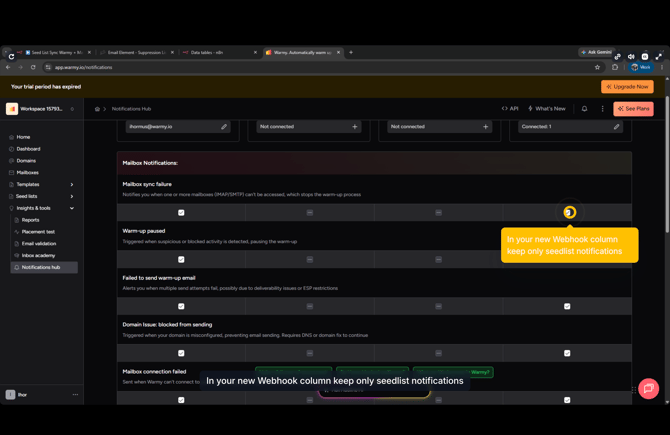Enter fullscreen with the expand overlay icon
670x435 pixels.
coord(658,56)
